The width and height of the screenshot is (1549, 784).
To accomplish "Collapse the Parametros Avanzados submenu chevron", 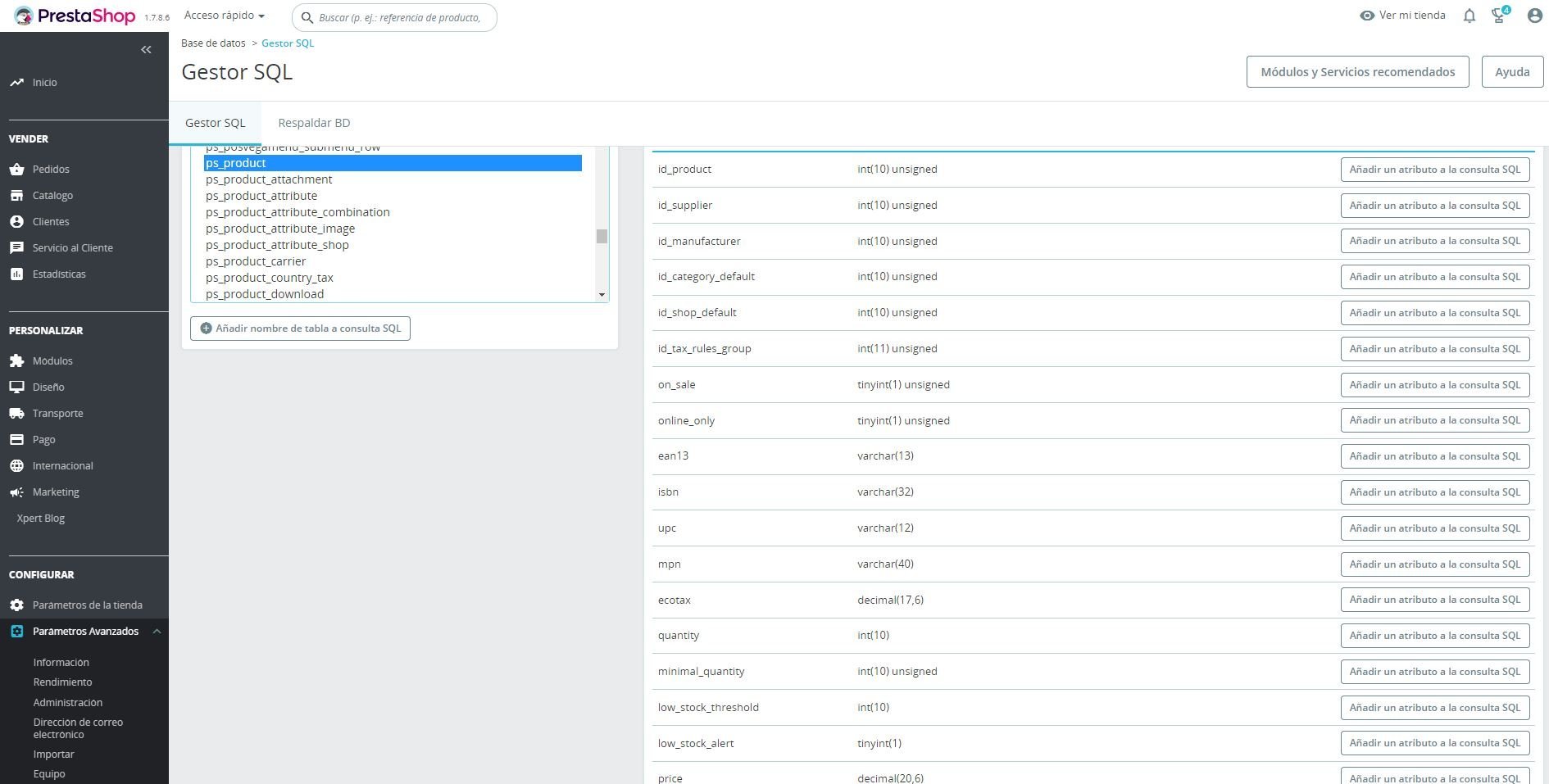I will click(157, 632).
